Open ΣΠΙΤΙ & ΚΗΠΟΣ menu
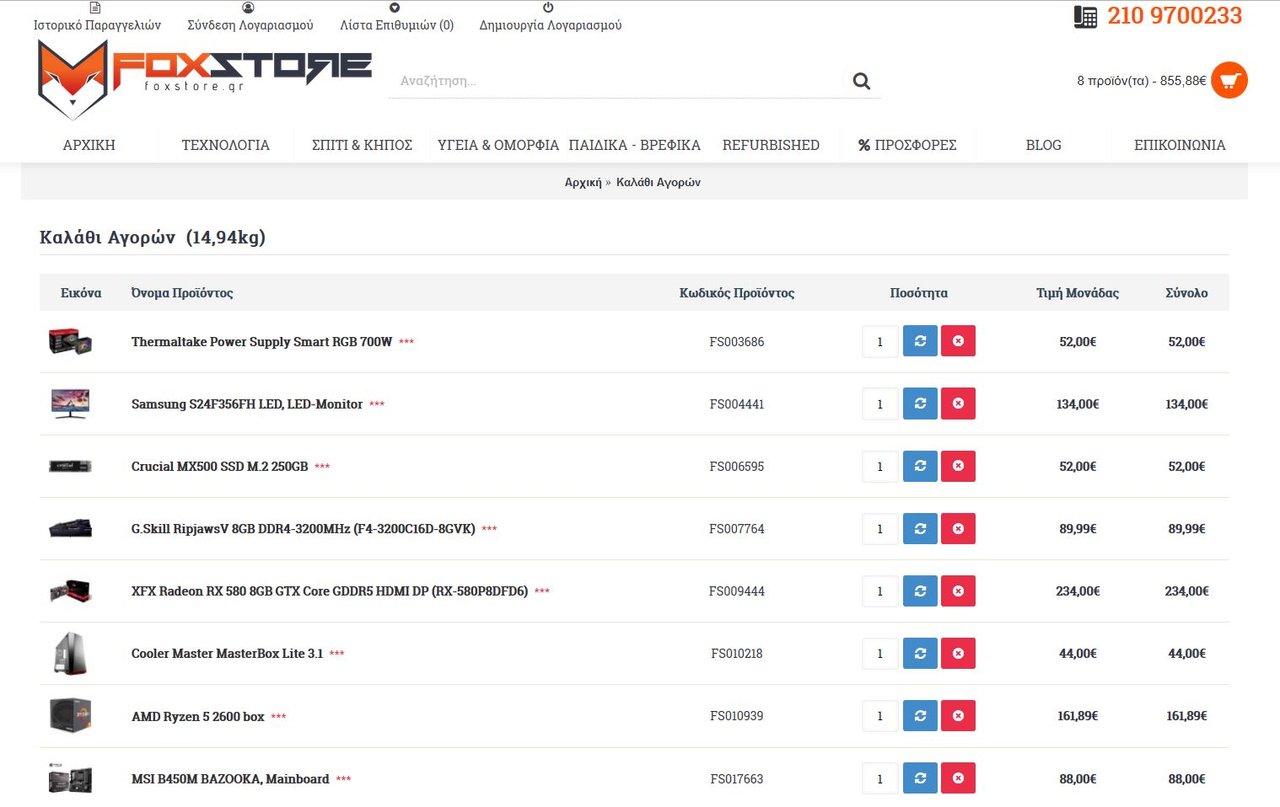 (362, 145)
